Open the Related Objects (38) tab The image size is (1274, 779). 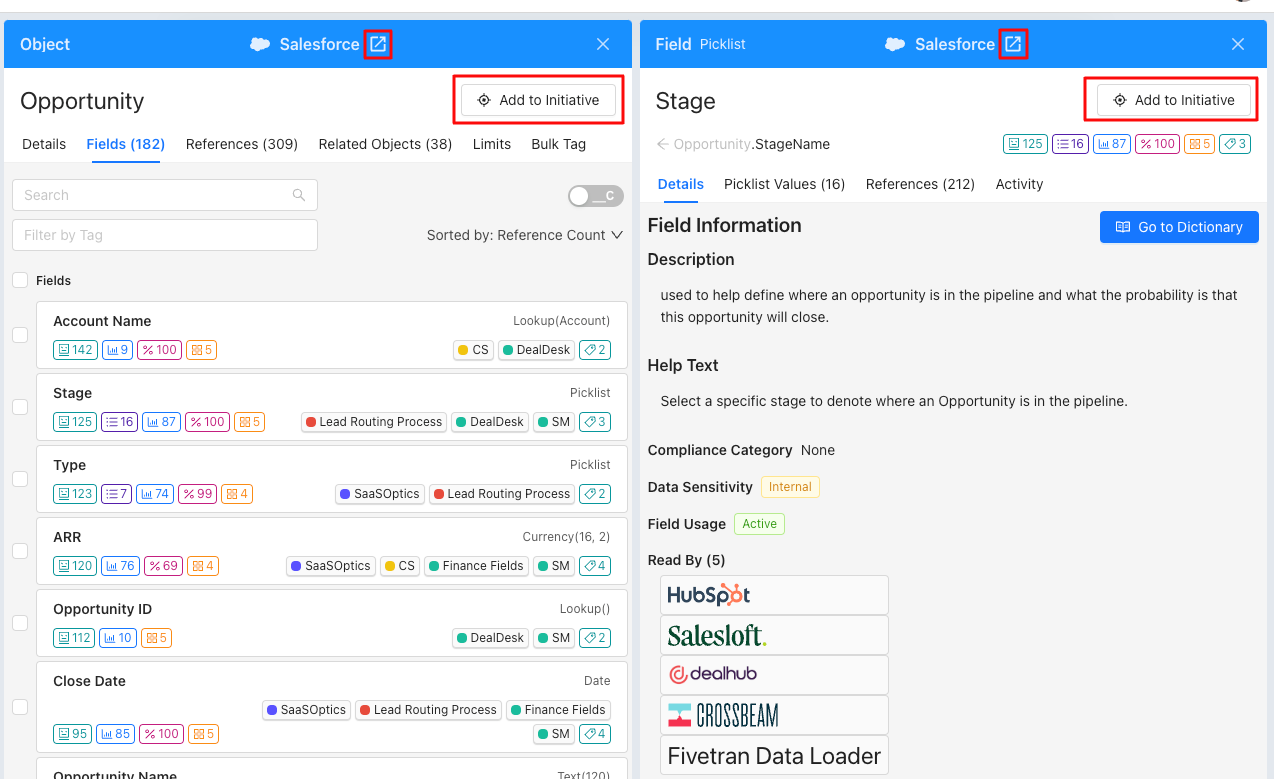385,144
